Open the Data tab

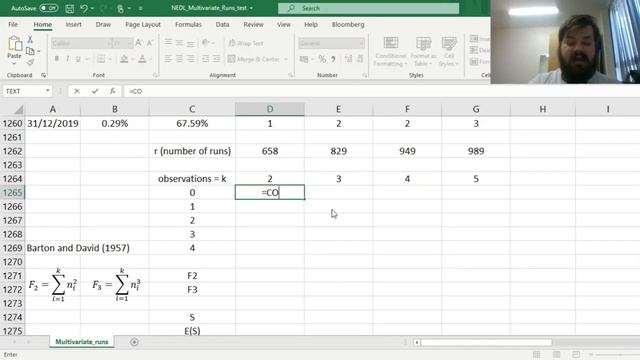click(222, 24)
